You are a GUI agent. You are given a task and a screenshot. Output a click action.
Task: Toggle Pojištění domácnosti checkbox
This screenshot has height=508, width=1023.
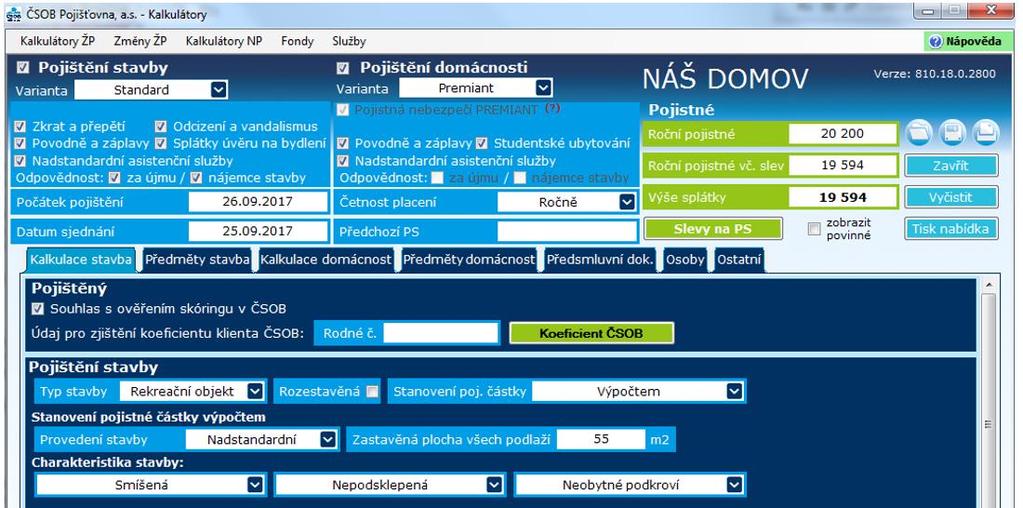pyautogui.click(x=343, y=68)
